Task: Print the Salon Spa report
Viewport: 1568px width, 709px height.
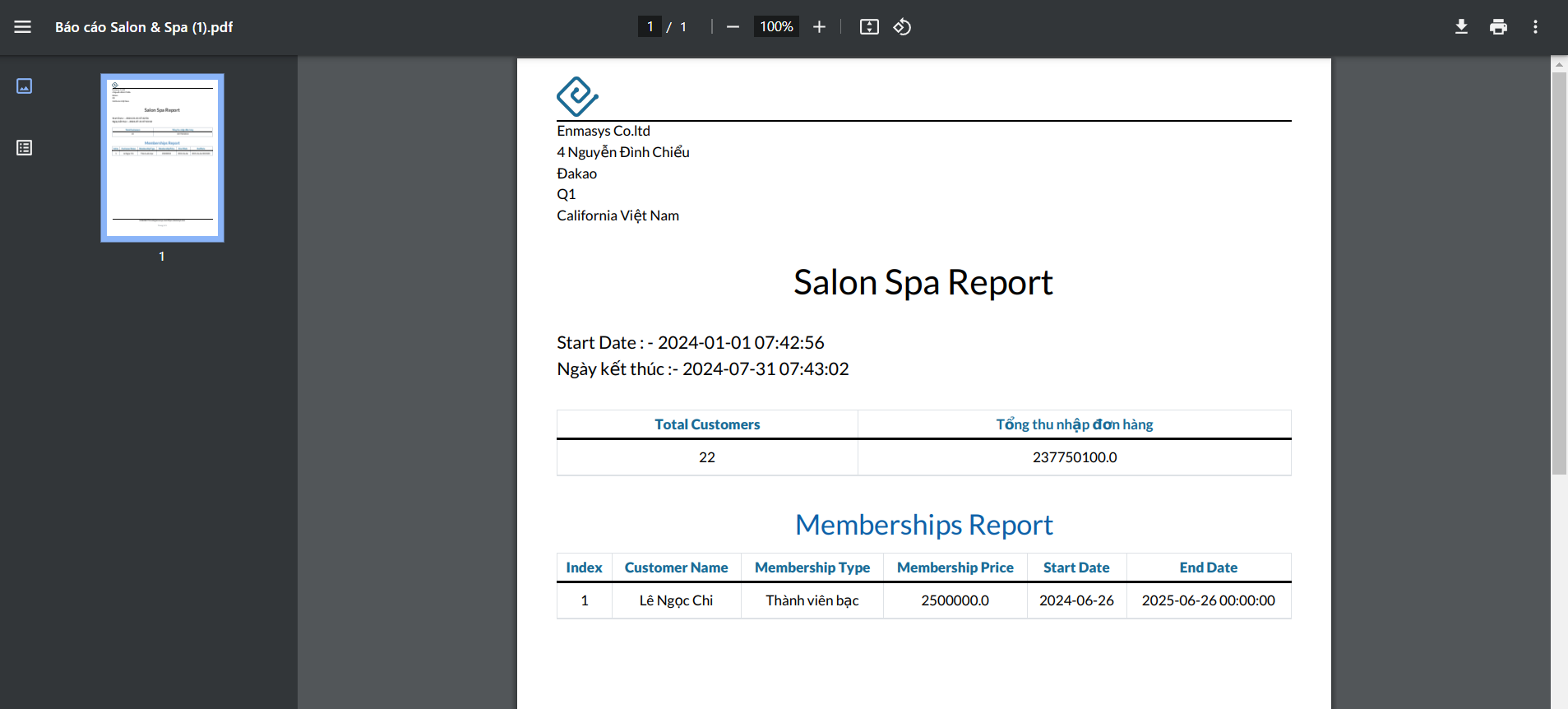Action: [1498, 27]
